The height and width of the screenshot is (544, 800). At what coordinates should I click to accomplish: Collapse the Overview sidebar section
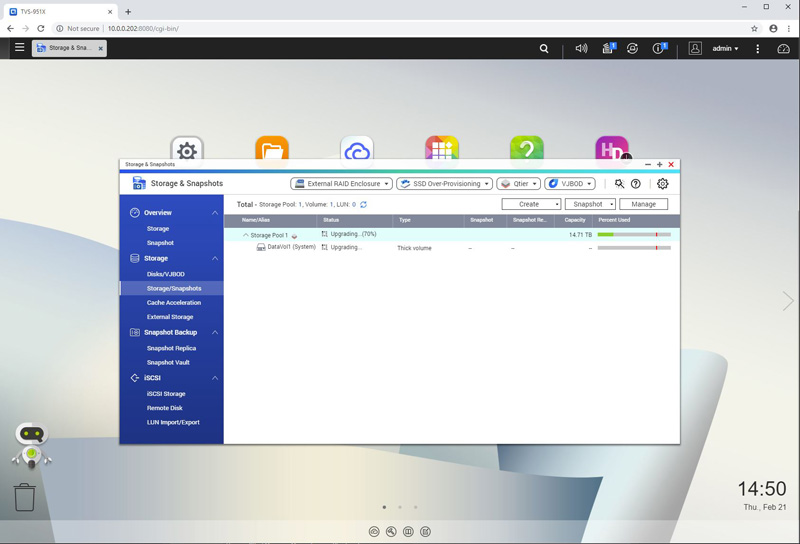click(214, 213)
